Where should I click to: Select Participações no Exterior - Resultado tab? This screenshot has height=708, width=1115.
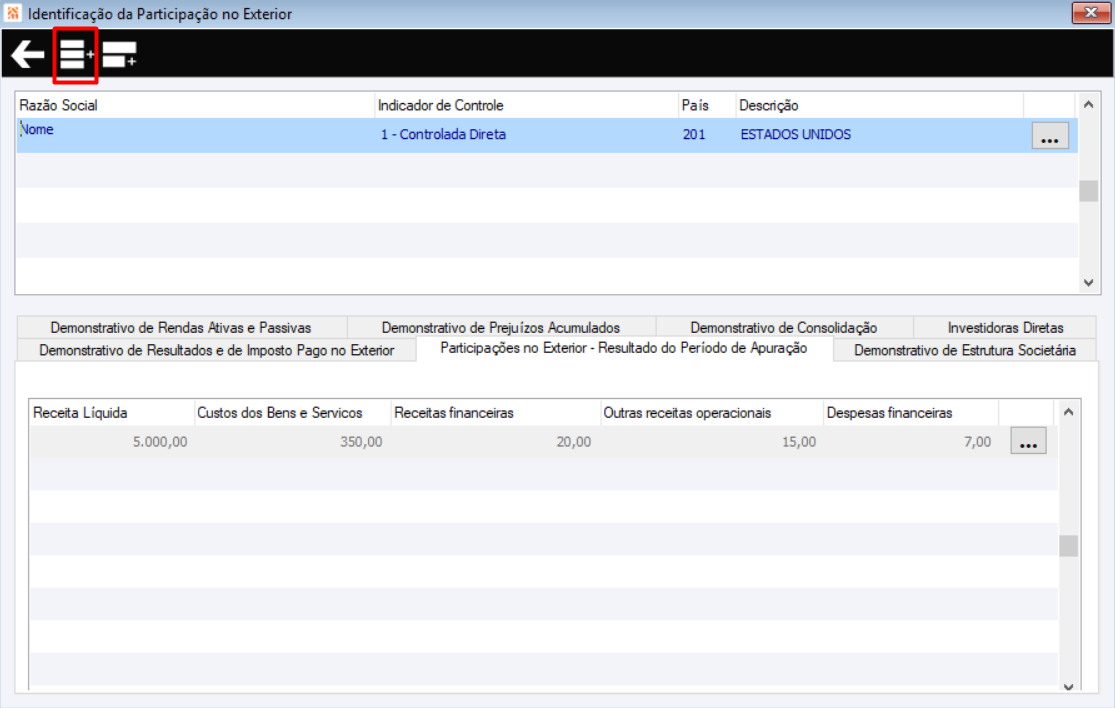point(624,348)
